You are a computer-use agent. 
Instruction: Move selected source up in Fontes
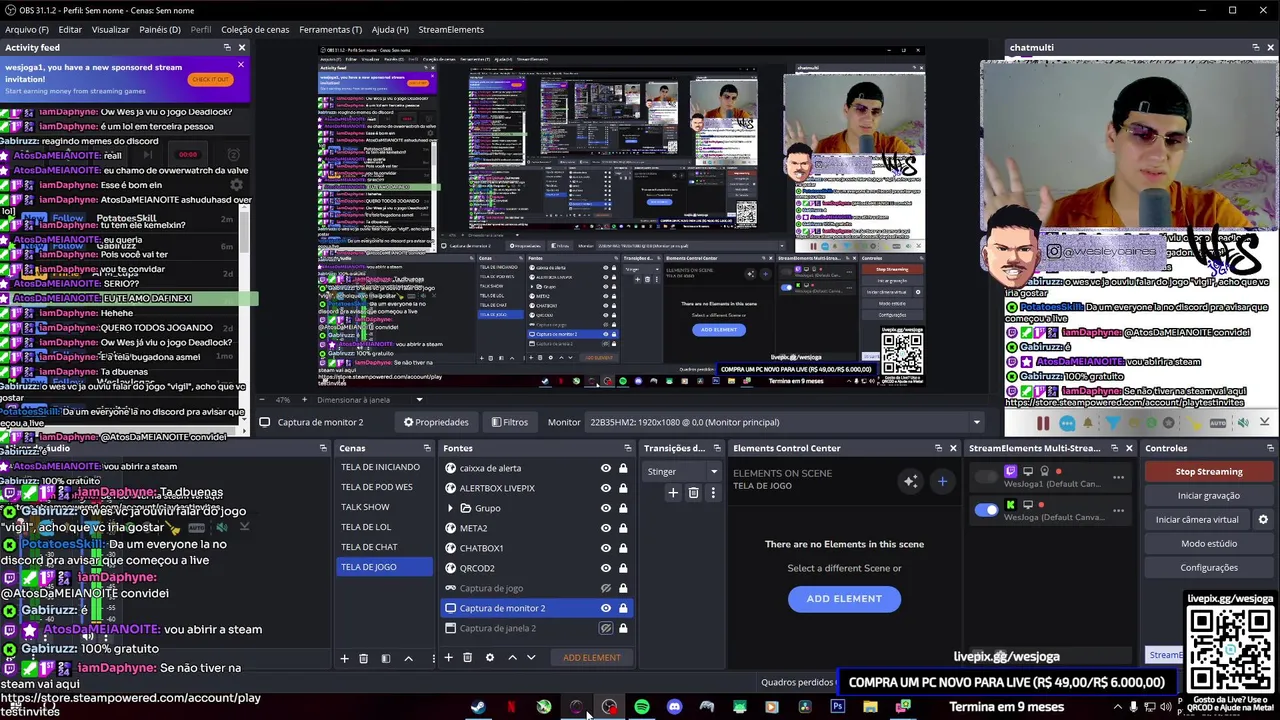point(512,657)
